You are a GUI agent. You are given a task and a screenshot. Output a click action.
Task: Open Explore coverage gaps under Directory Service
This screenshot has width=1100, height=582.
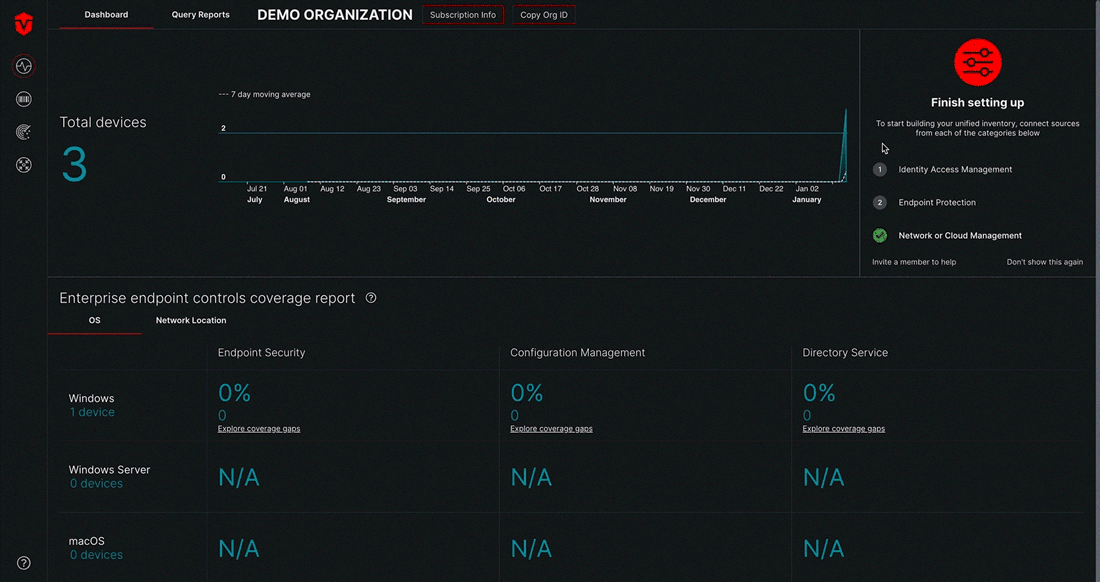(x=843, y=428)
